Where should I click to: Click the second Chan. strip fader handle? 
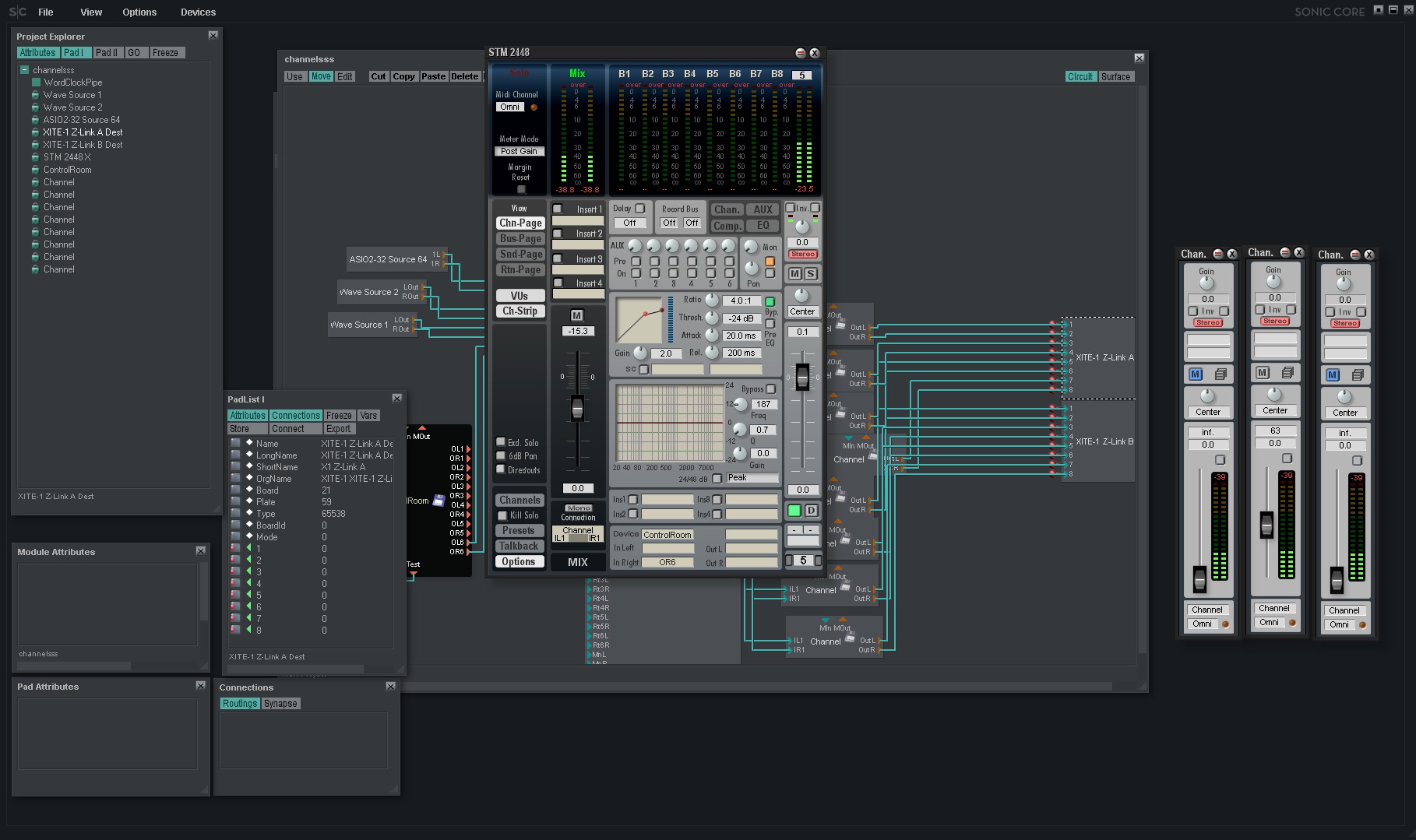(1266, 525)
